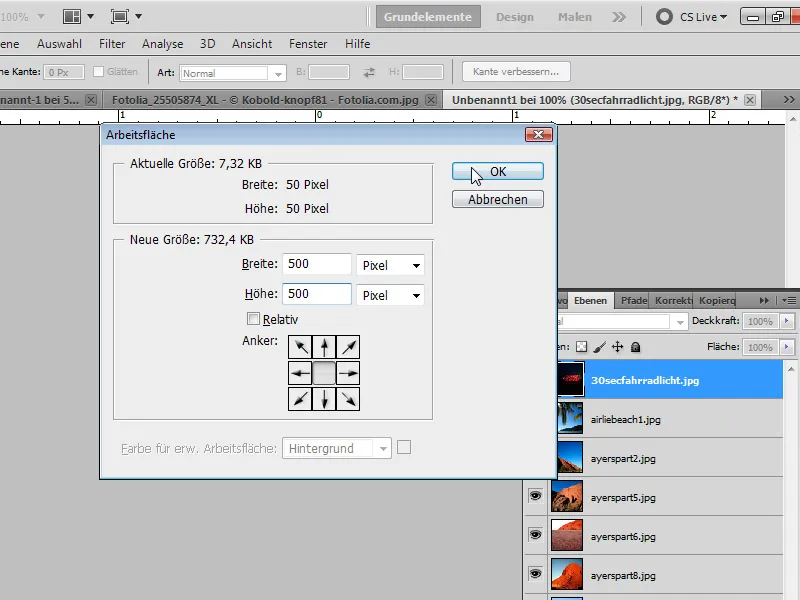Select the Grundelemente workspace
This screenshot has width=800, height=600.
point(428,17)
